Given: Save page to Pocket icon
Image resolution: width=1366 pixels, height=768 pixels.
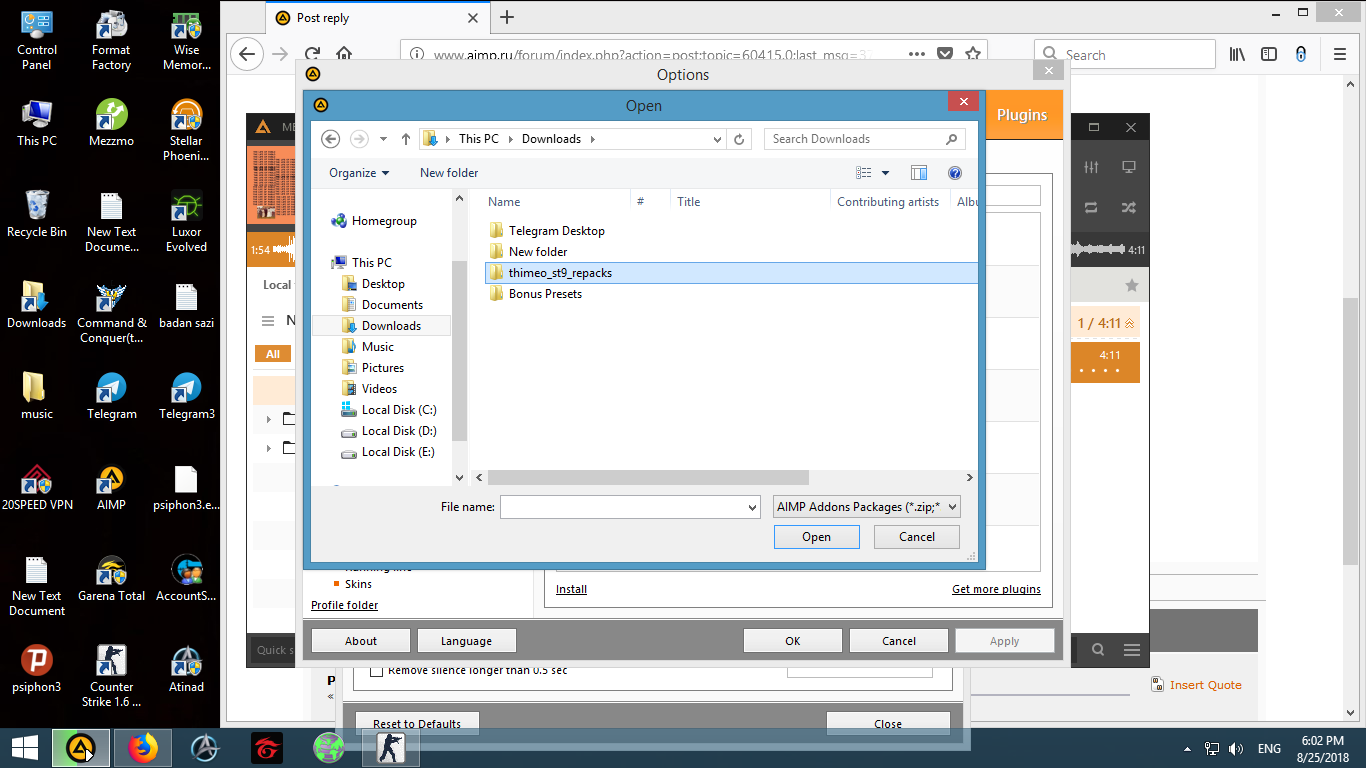Looking at the screenshot, I should [x=945, y=54].
